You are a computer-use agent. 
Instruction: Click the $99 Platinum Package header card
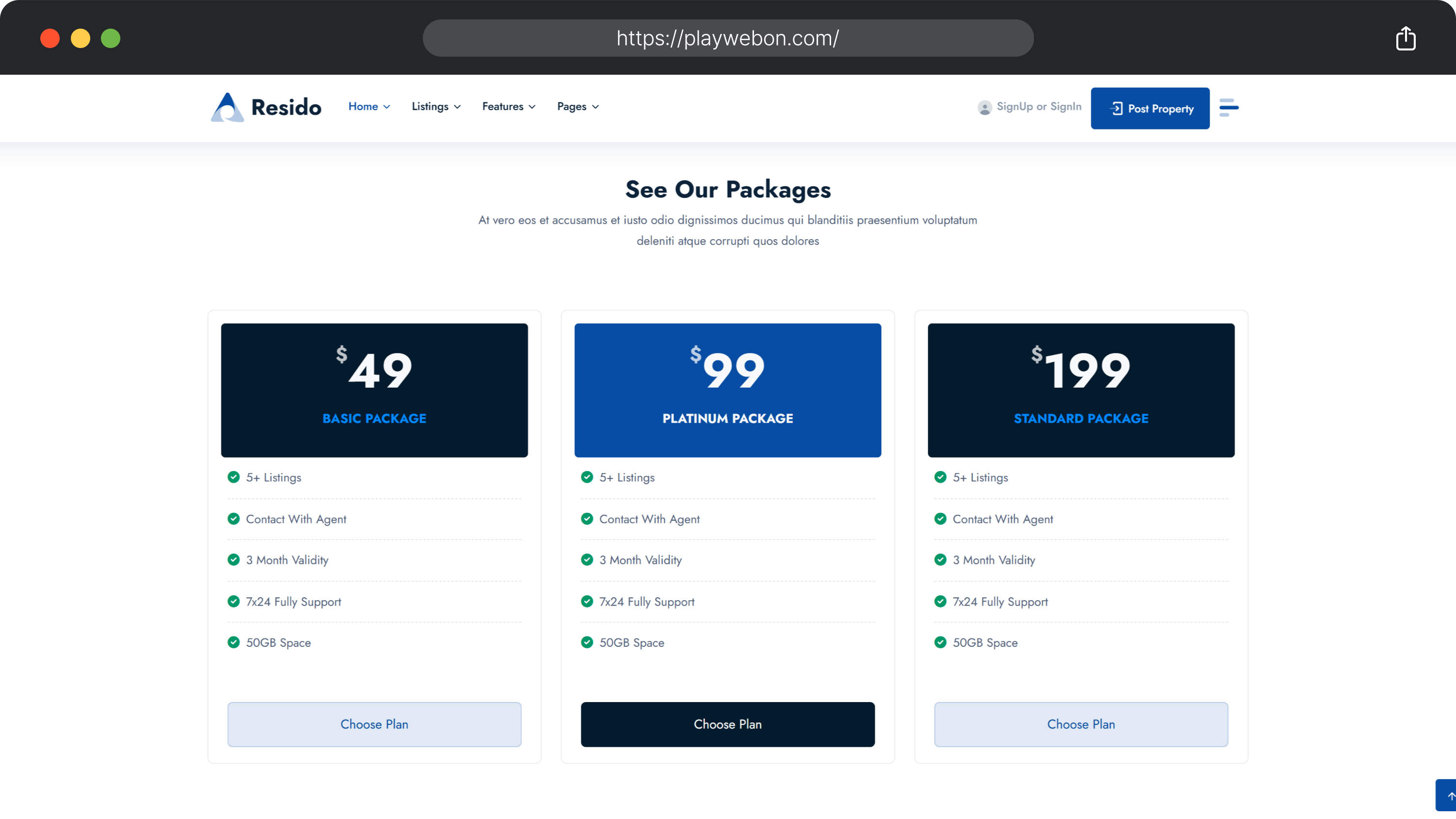pos(727,390)
